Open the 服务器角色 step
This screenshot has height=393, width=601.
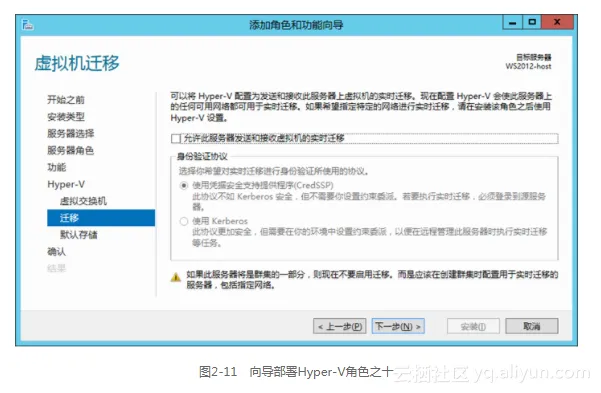pos(71,150)
